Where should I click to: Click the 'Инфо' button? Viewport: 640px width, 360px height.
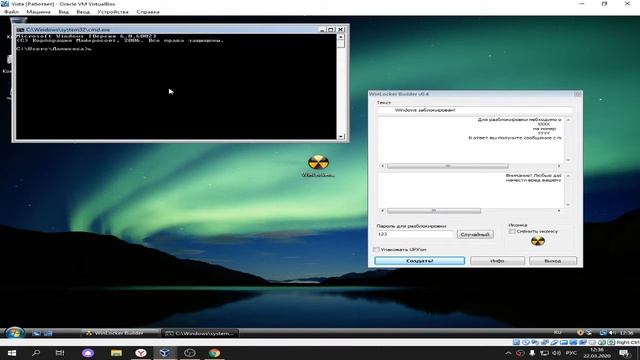[497, 260]
